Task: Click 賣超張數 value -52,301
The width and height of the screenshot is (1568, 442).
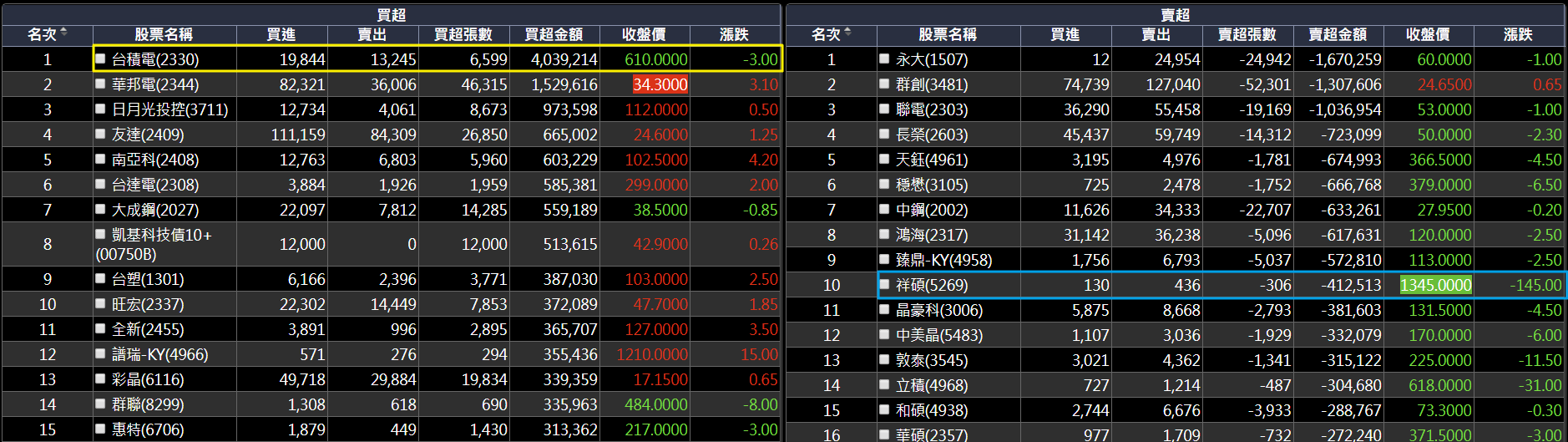Action: pos(1265,84)
